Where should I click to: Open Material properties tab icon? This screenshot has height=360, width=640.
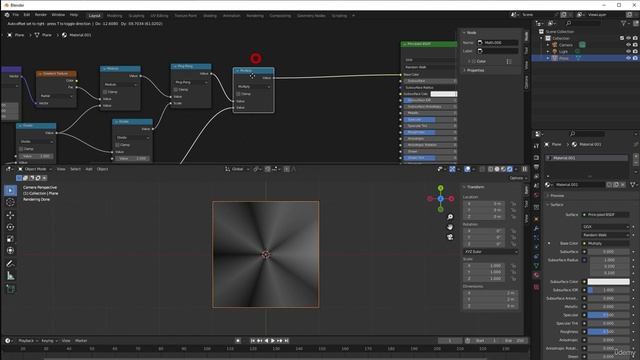click(x=536, y=275)
